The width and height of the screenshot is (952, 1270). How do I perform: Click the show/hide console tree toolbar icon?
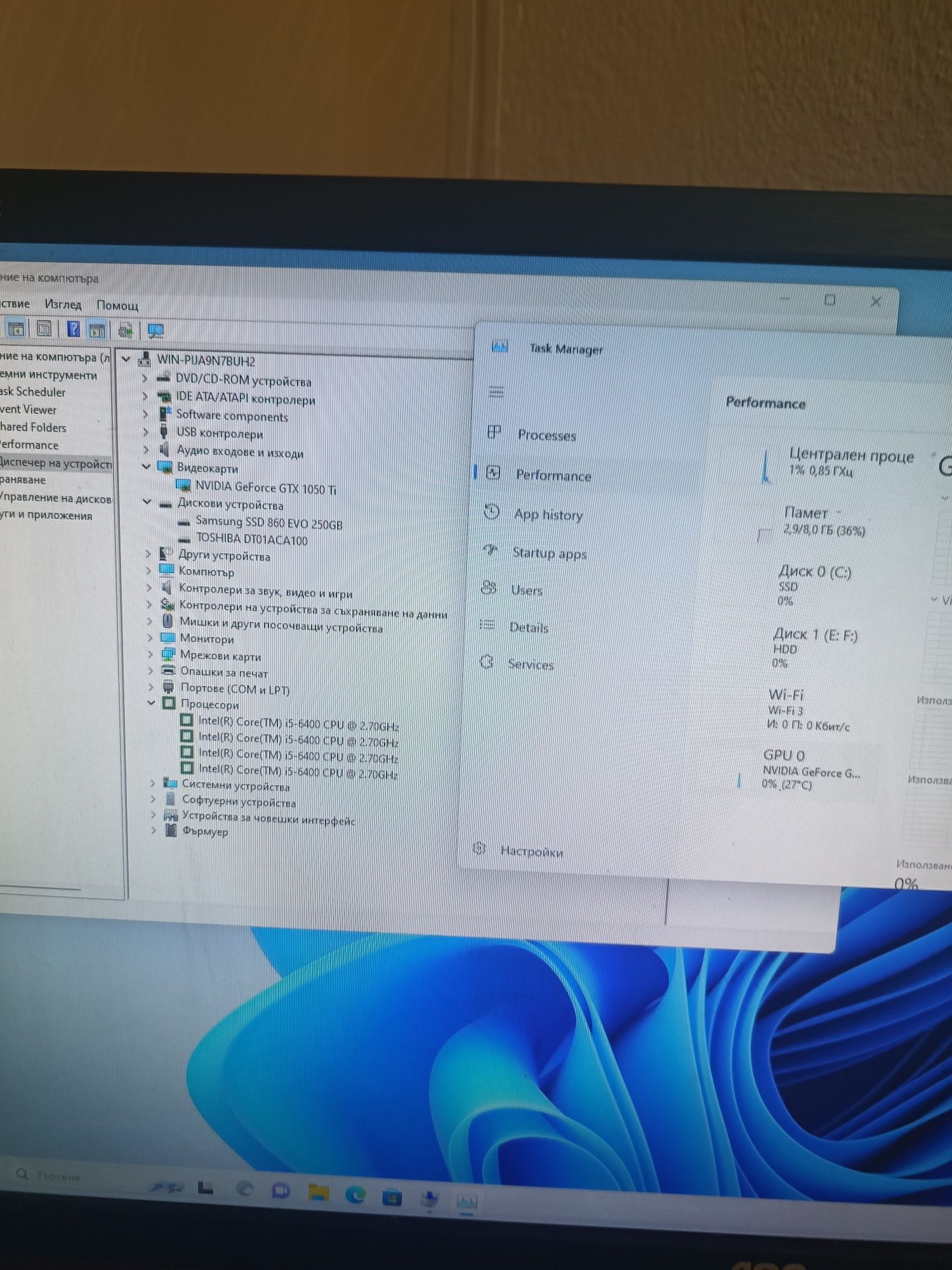pyautogui.click(x=16, y=329)
